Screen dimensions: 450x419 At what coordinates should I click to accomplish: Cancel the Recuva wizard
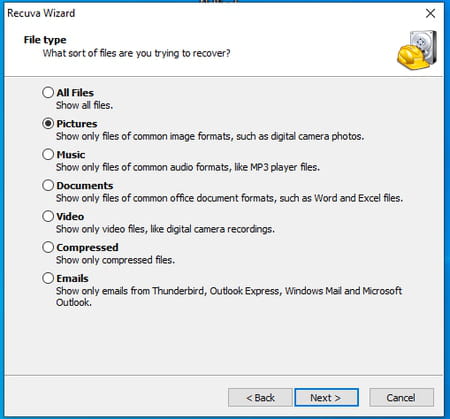[x=401, y=397]
